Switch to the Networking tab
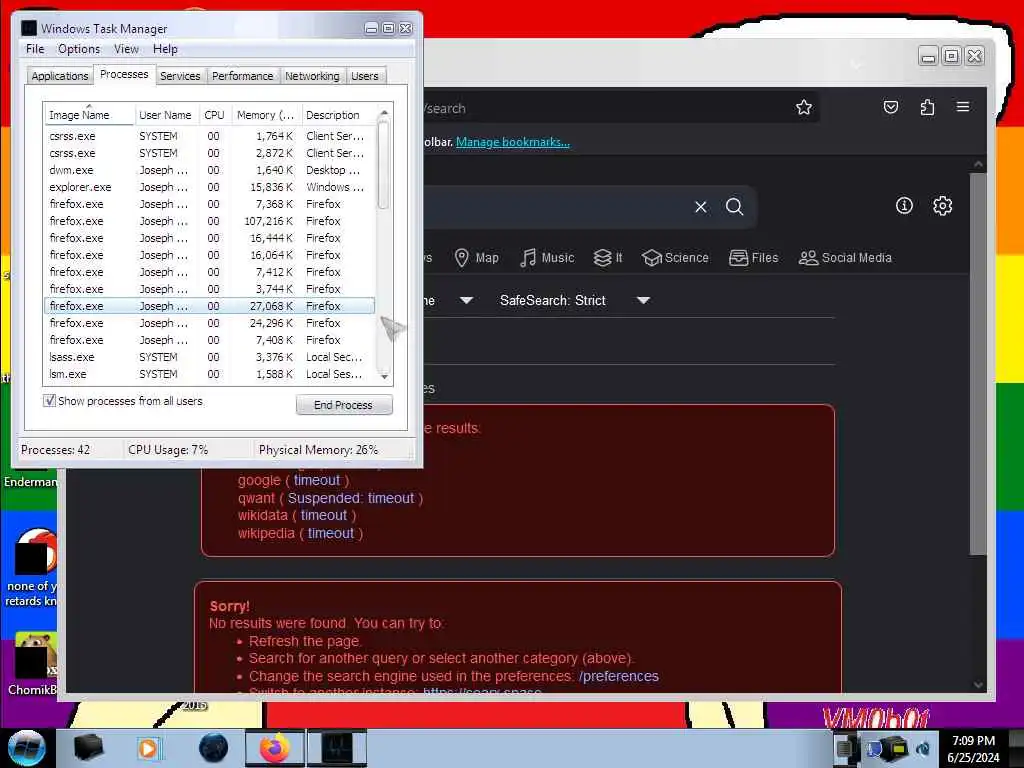The height and width of the screenshot is (768, 1024). tap(312, 76)
